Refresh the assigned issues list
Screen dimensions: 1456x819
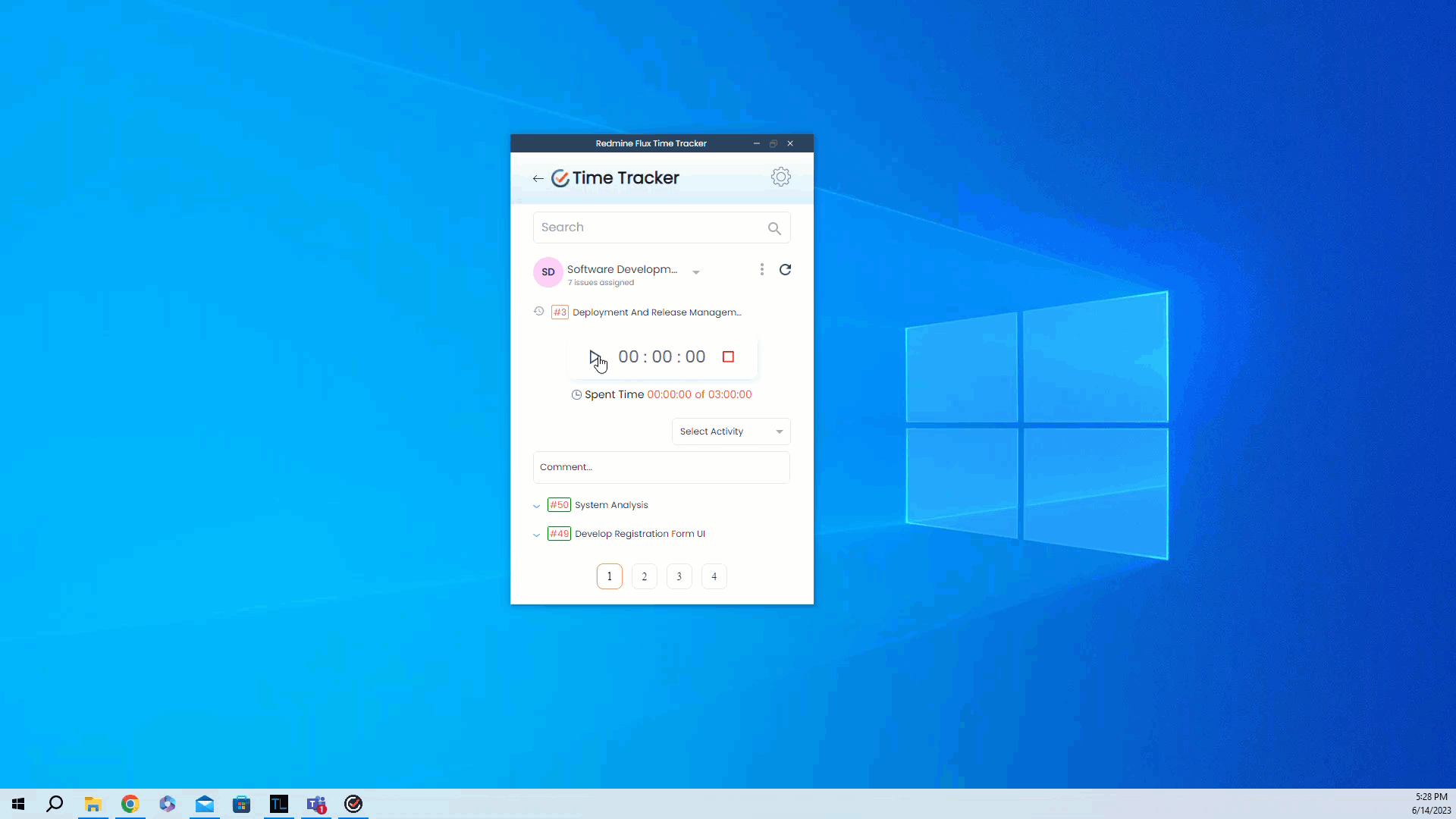[786, 269]
